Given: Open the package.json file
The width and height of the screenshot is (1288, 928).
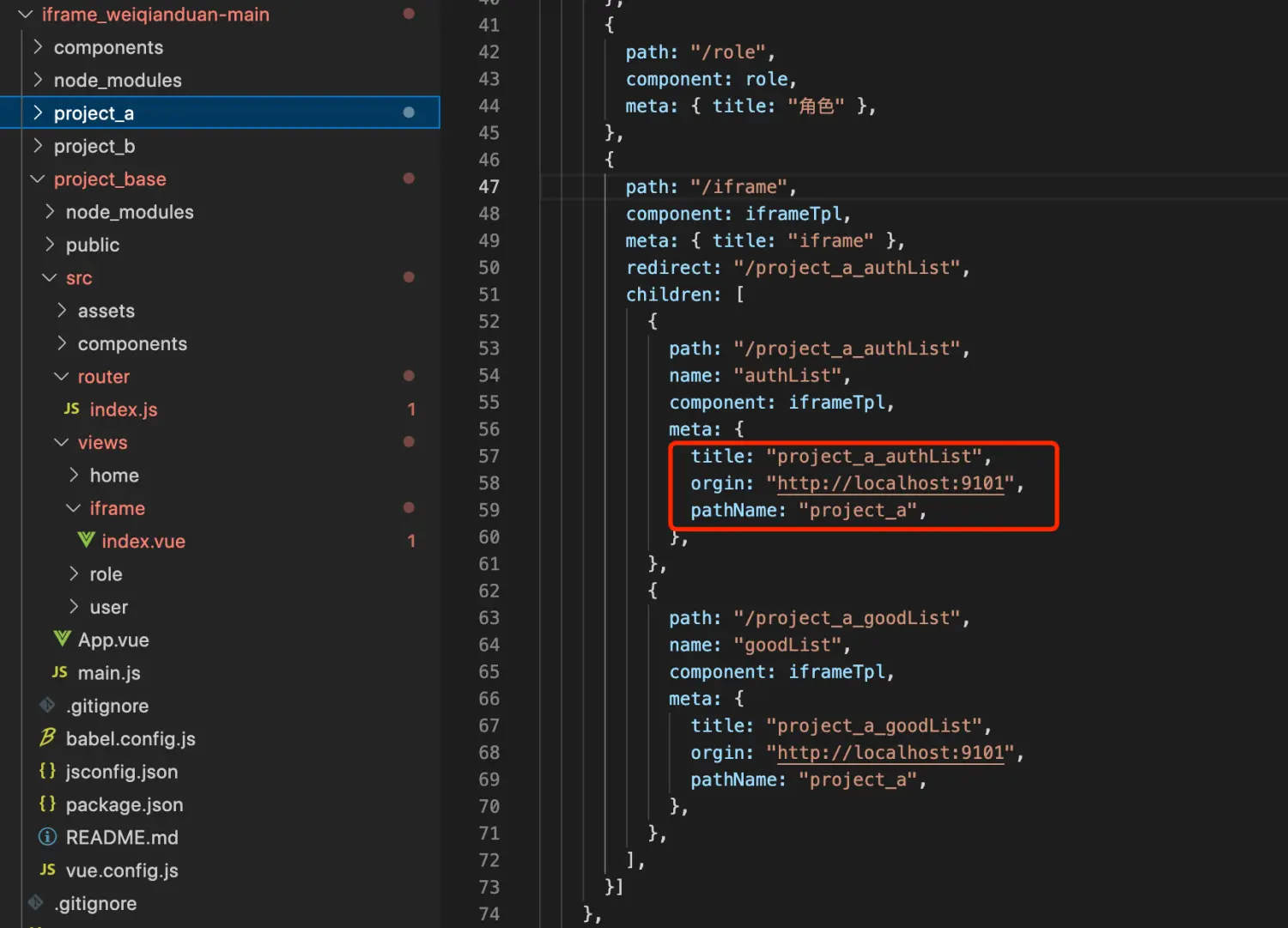Looking at the screenshot, I should 124,804.
